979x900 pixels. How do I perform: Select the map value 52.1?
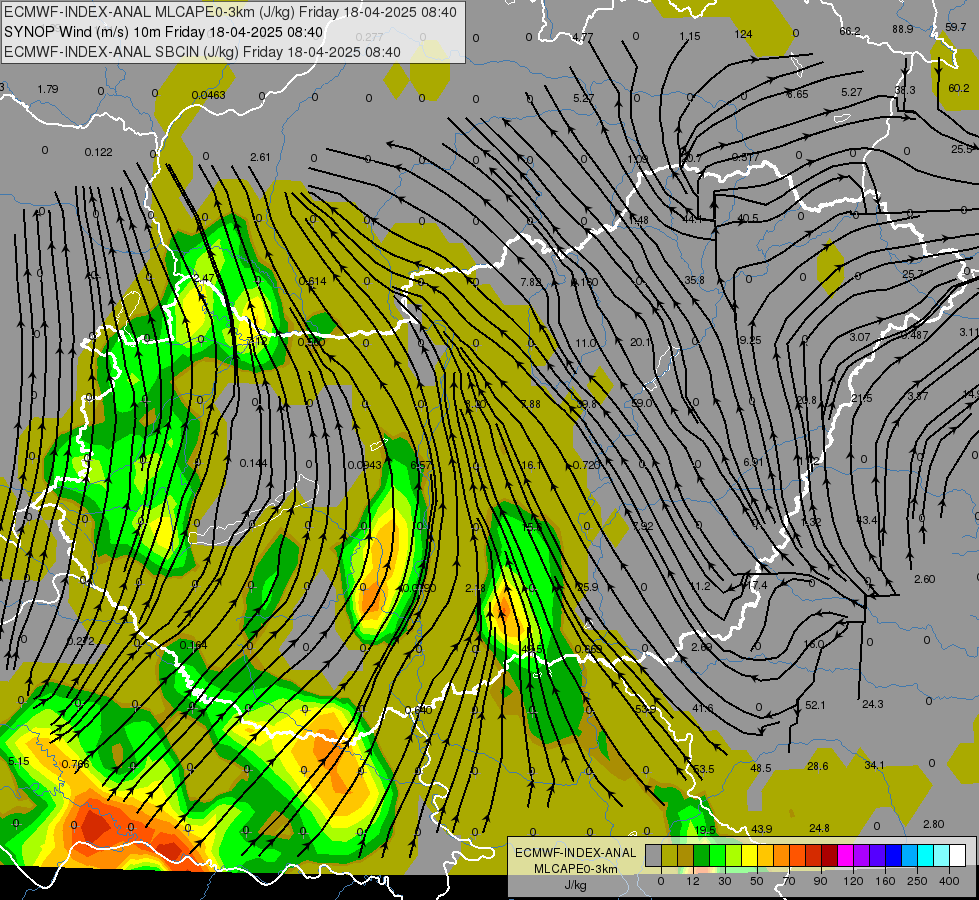pos(815,705)
